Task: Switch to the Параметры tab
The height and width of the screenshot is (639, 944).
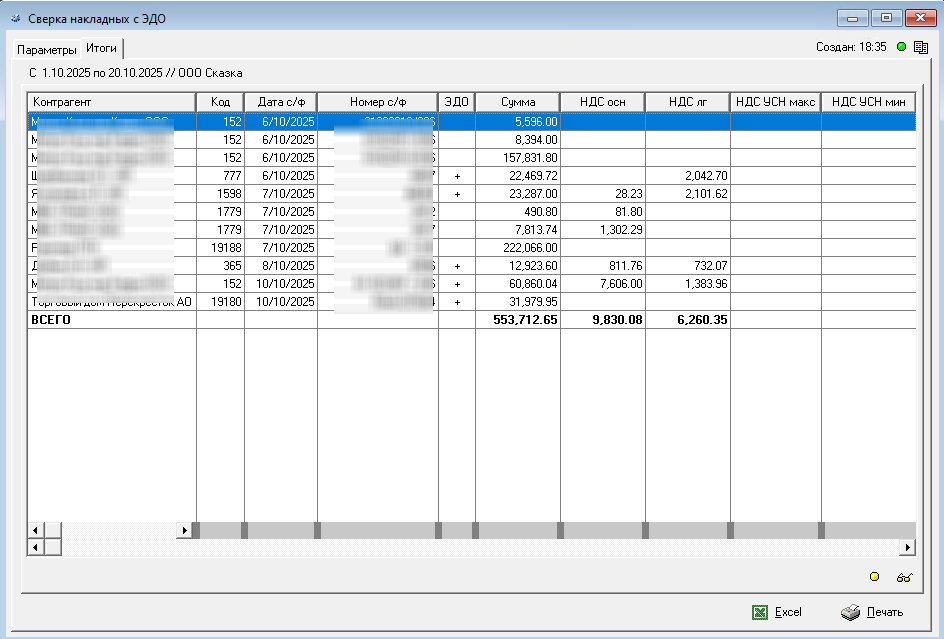Action: (46, 49)
